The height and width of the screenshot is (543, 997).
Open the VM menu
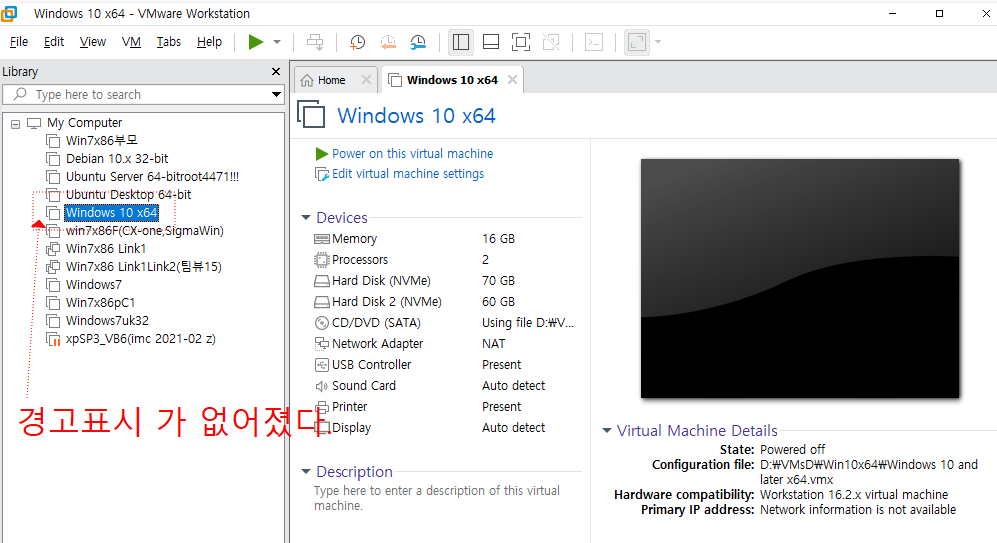tap(131, 42)
